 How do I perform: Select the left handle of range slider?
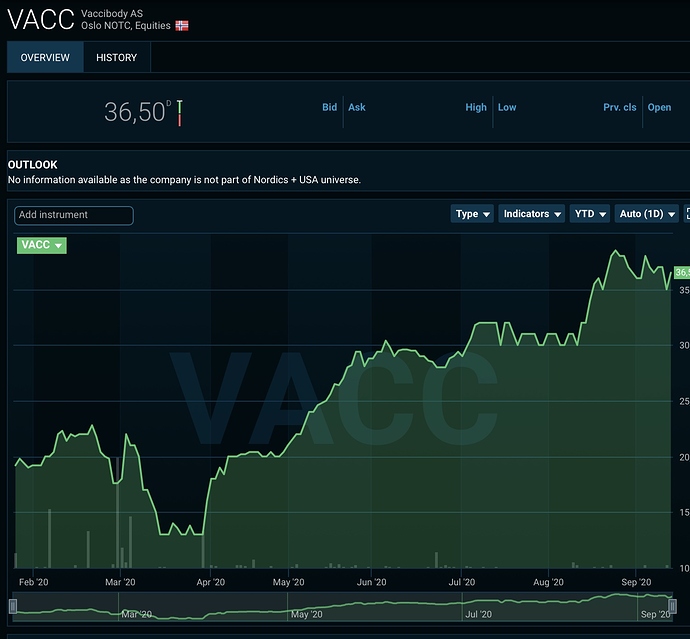pyautogui.click(x=13, y=606)
